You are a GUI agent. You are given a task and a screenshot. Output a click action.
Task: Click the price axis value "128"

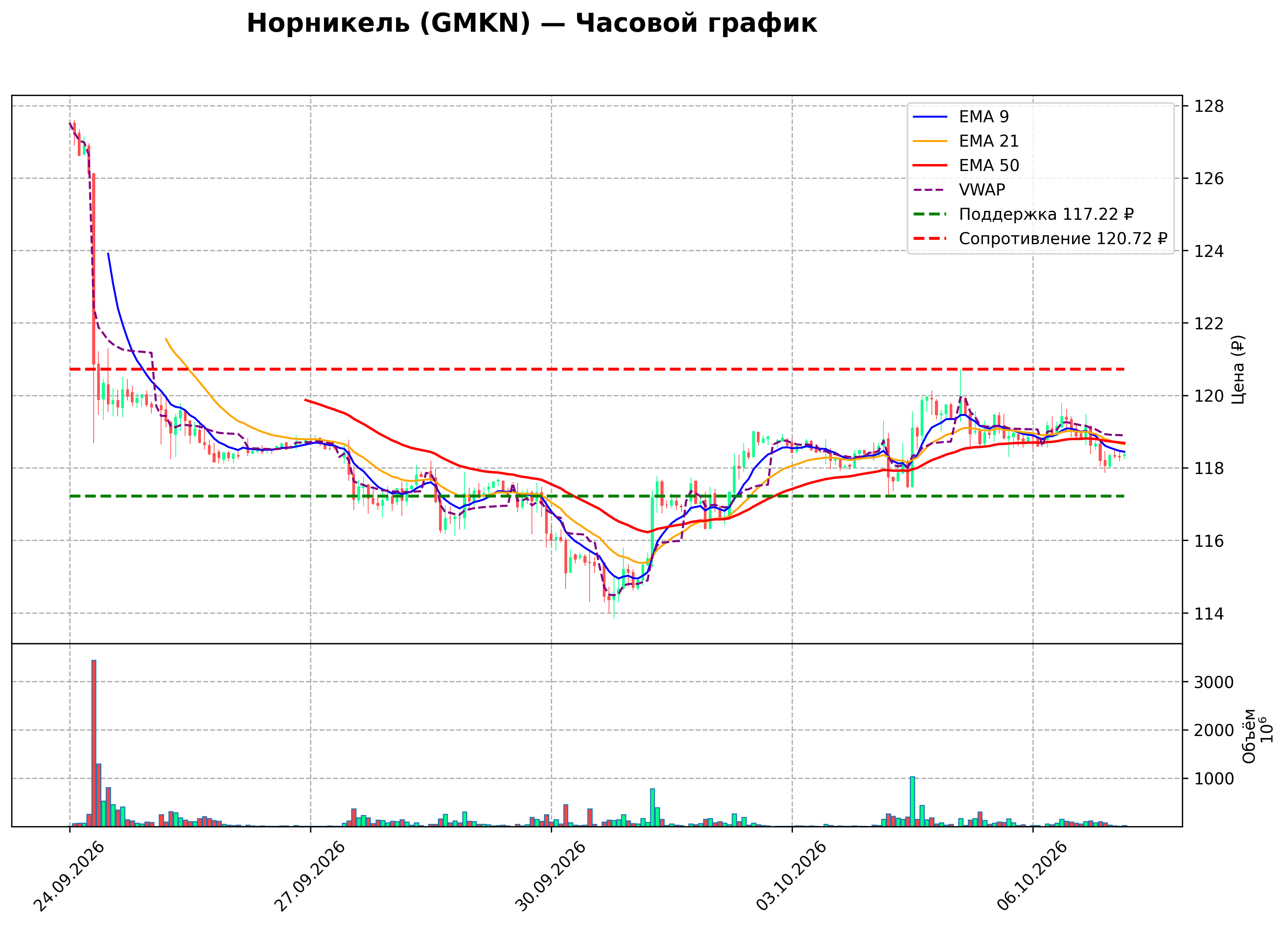tap(1209, 106)
